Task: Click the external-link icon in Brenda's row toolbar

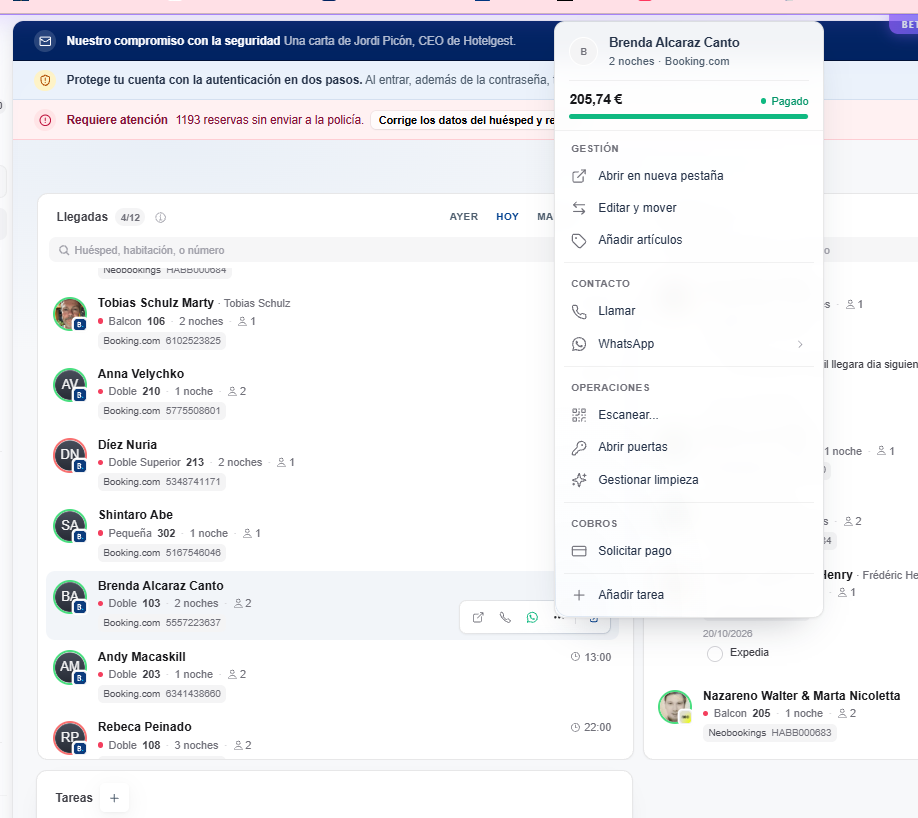Action: coord(478,617)
